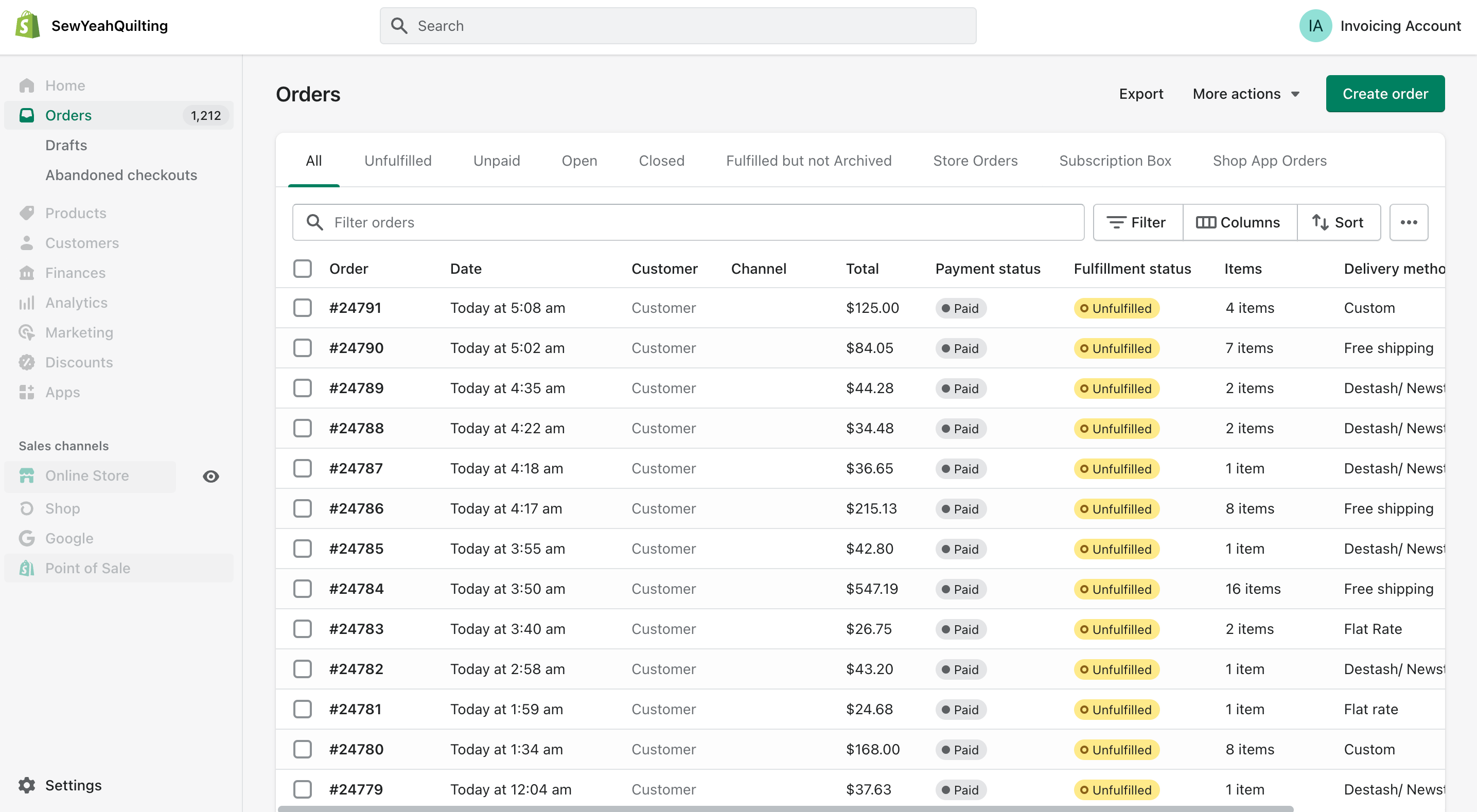1477x812 pixels.
Task: Open order #24779
Action: click(x=356, y=789)
